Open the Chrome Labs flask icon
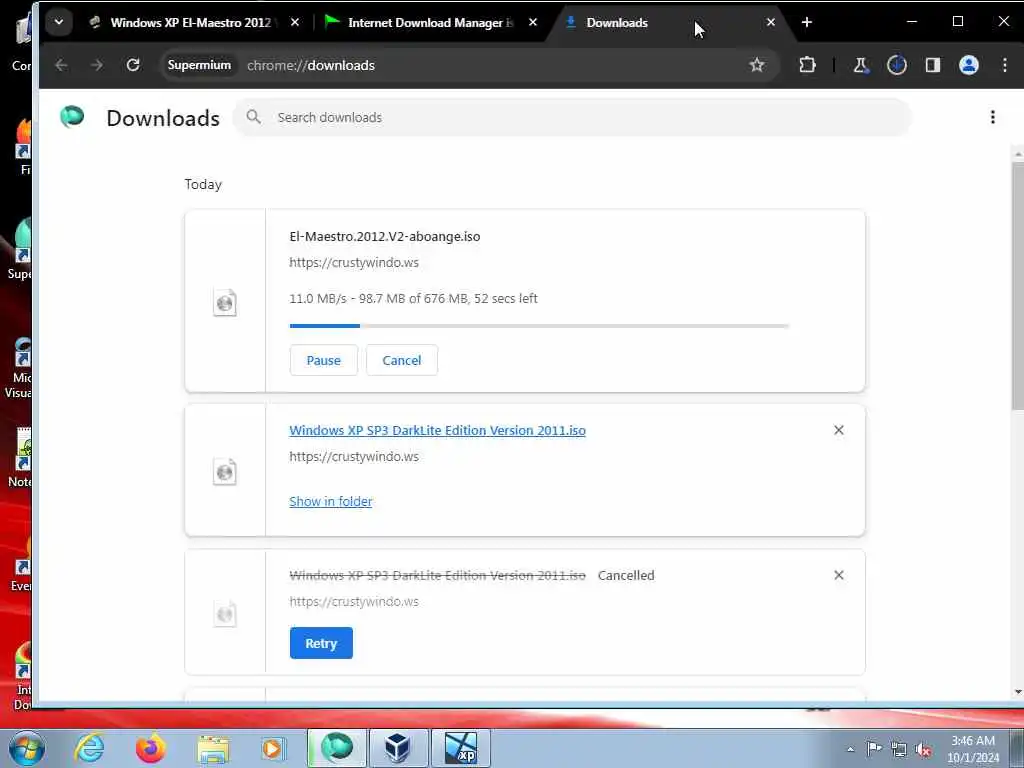This screenshot has width=1024, height=768. coord(861,65)
